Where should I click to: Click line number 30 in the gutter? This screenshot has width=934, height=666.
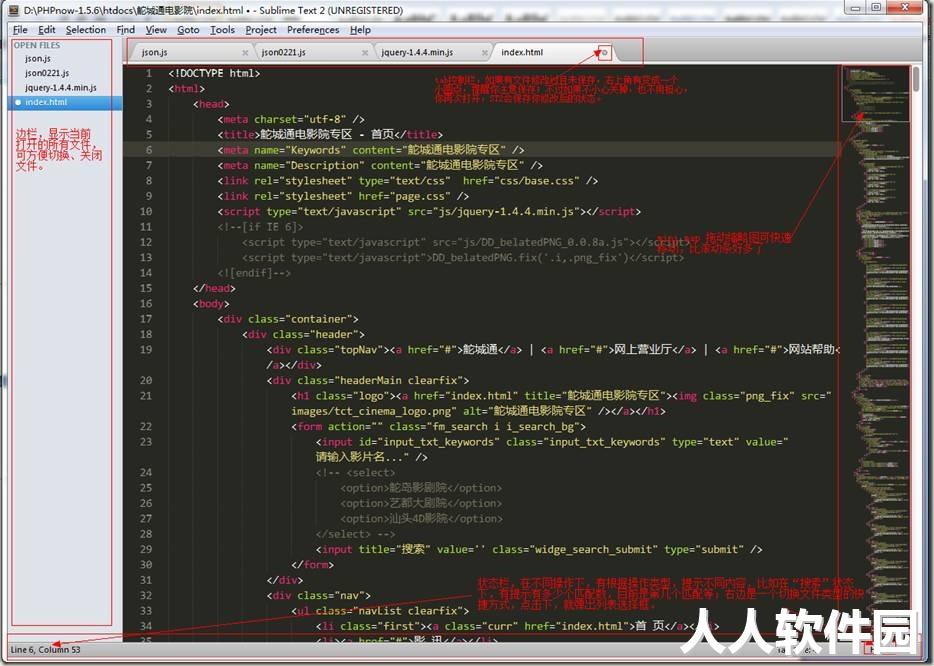(x=146, y=565)
